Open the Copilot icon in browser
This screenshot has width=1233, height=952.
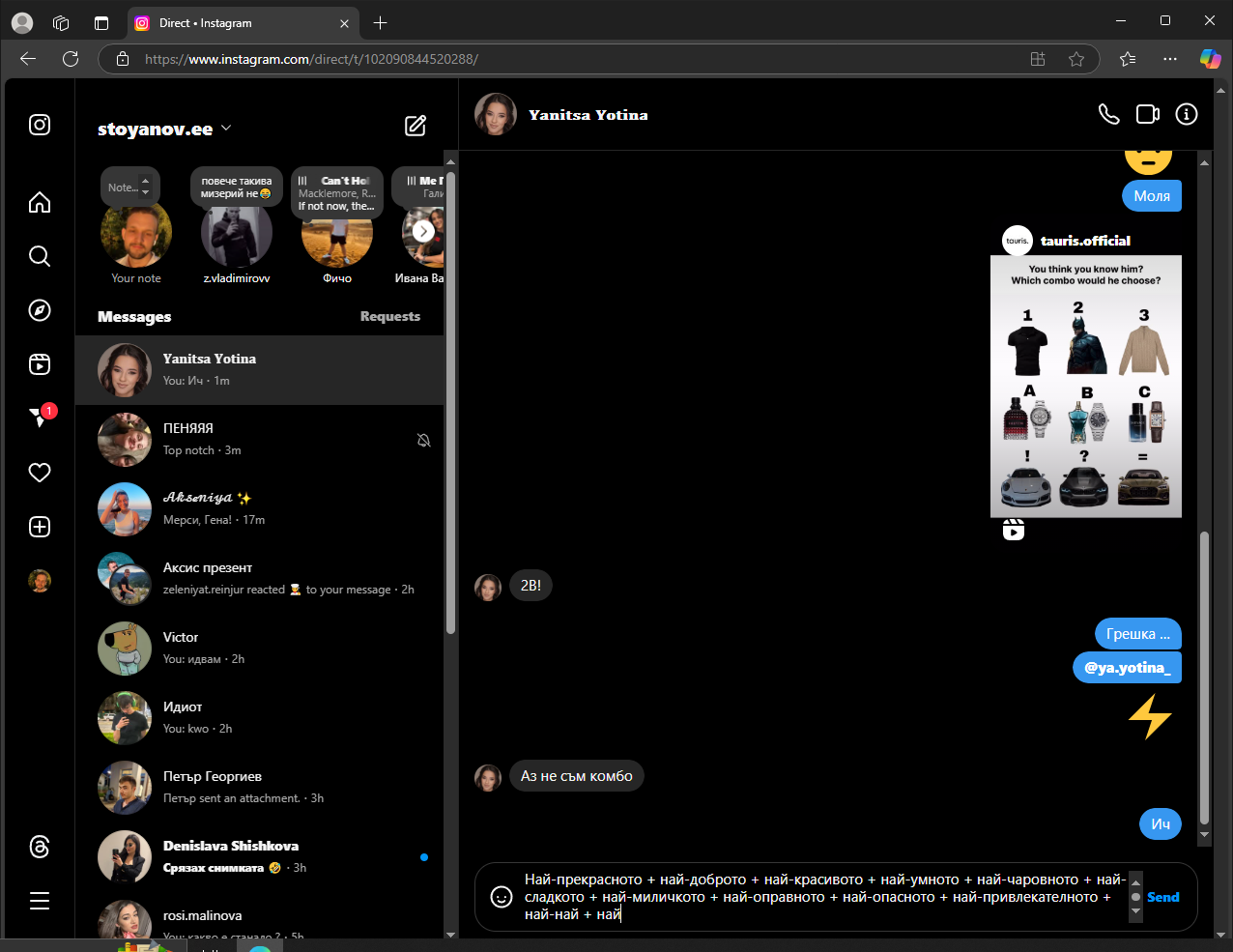1210,59
